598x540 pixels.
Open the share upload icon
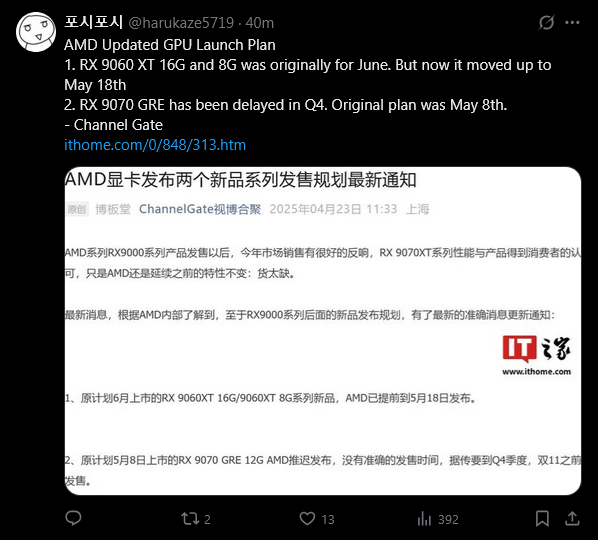point(572,518)
